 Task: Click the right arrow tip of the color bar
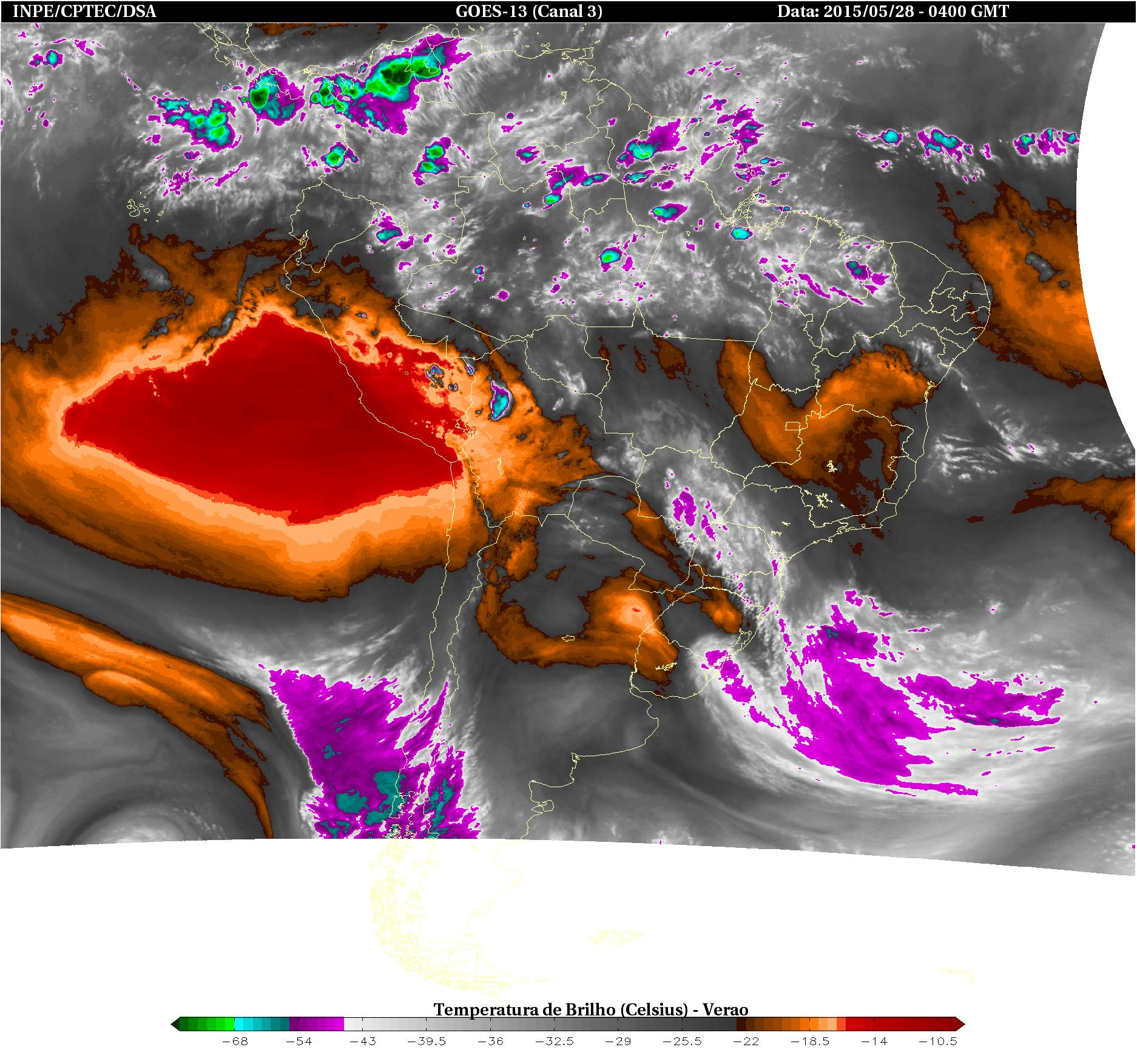coord(960,1025)
